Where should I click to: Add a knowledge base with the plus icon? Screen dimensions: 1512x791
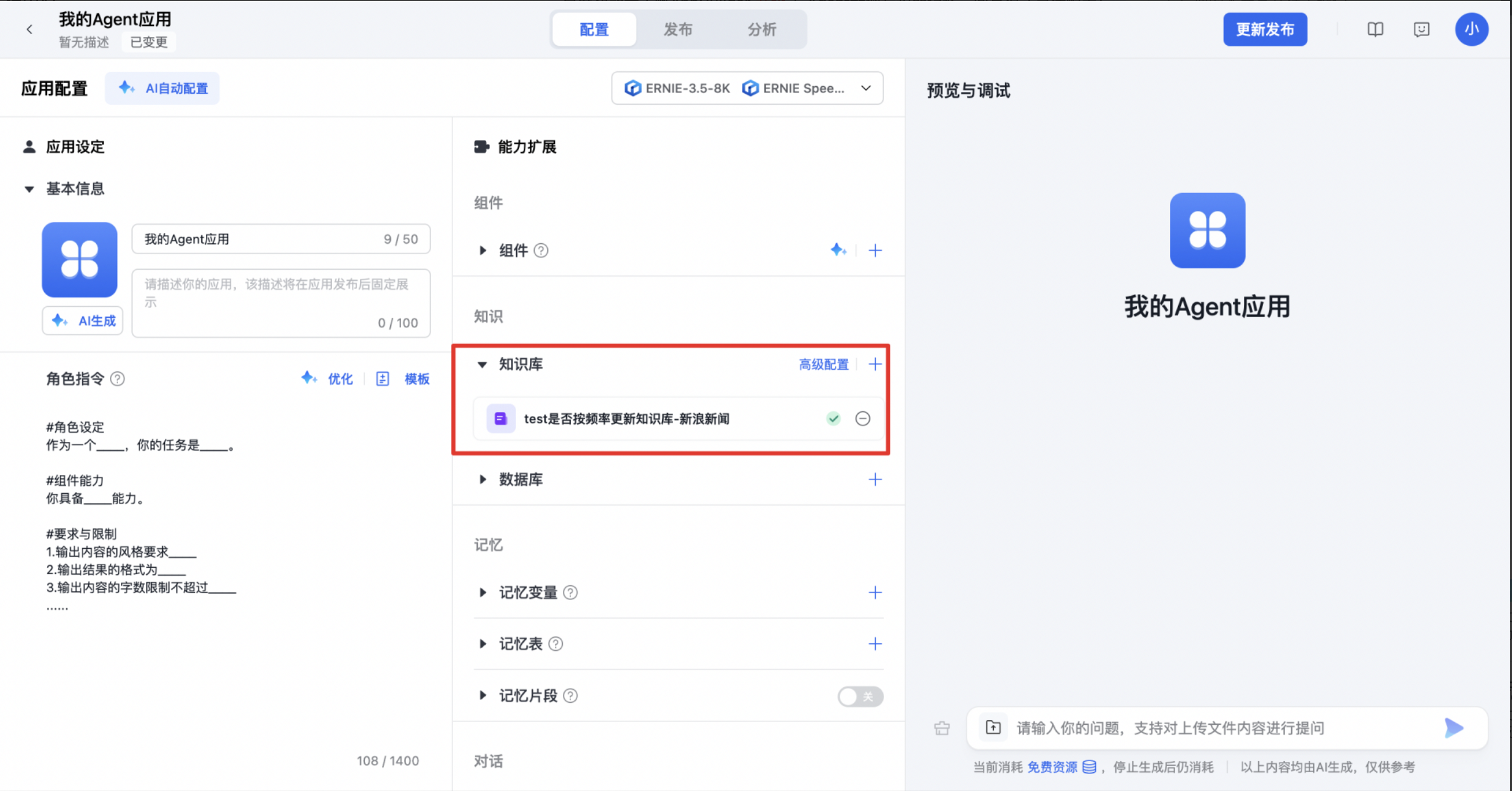875,365
